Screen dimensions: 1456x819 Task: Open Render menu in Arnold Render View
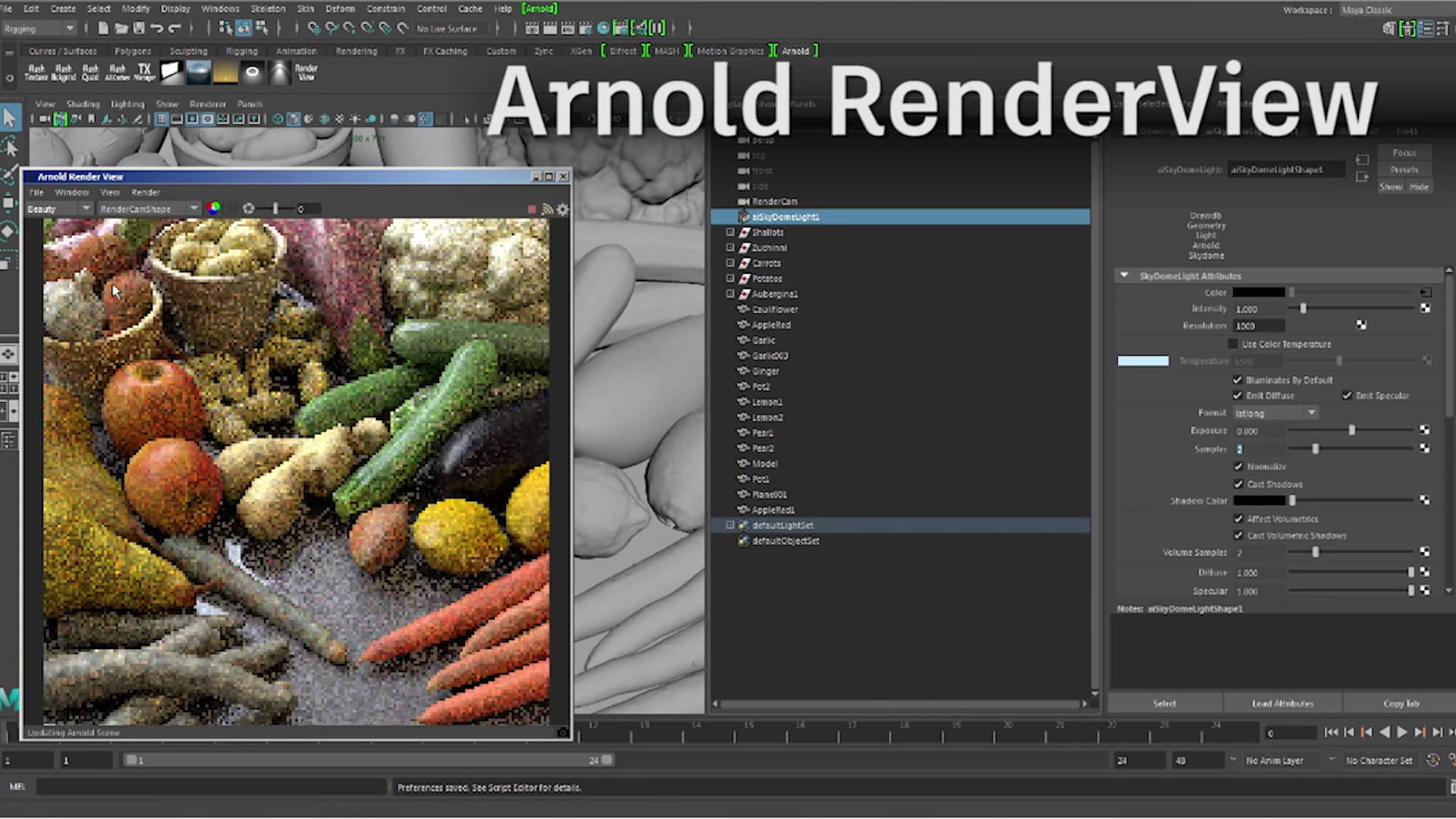click(146, 193)
